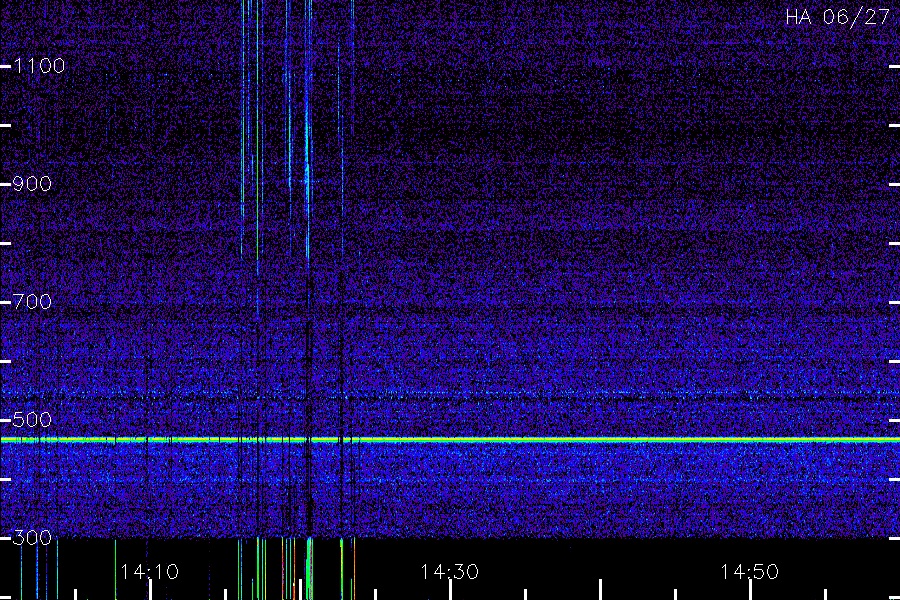Click the 14:30 time axis label
This screenshot has width=900, height=600.
449,572
